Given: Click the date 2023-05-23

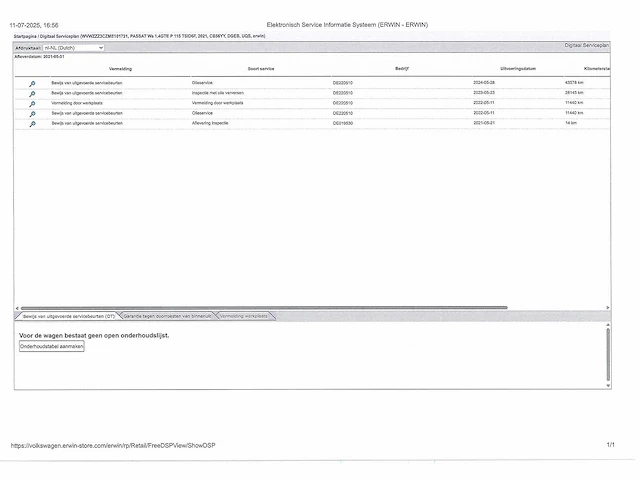Looking at the screenshot, I should pos(484,93).
